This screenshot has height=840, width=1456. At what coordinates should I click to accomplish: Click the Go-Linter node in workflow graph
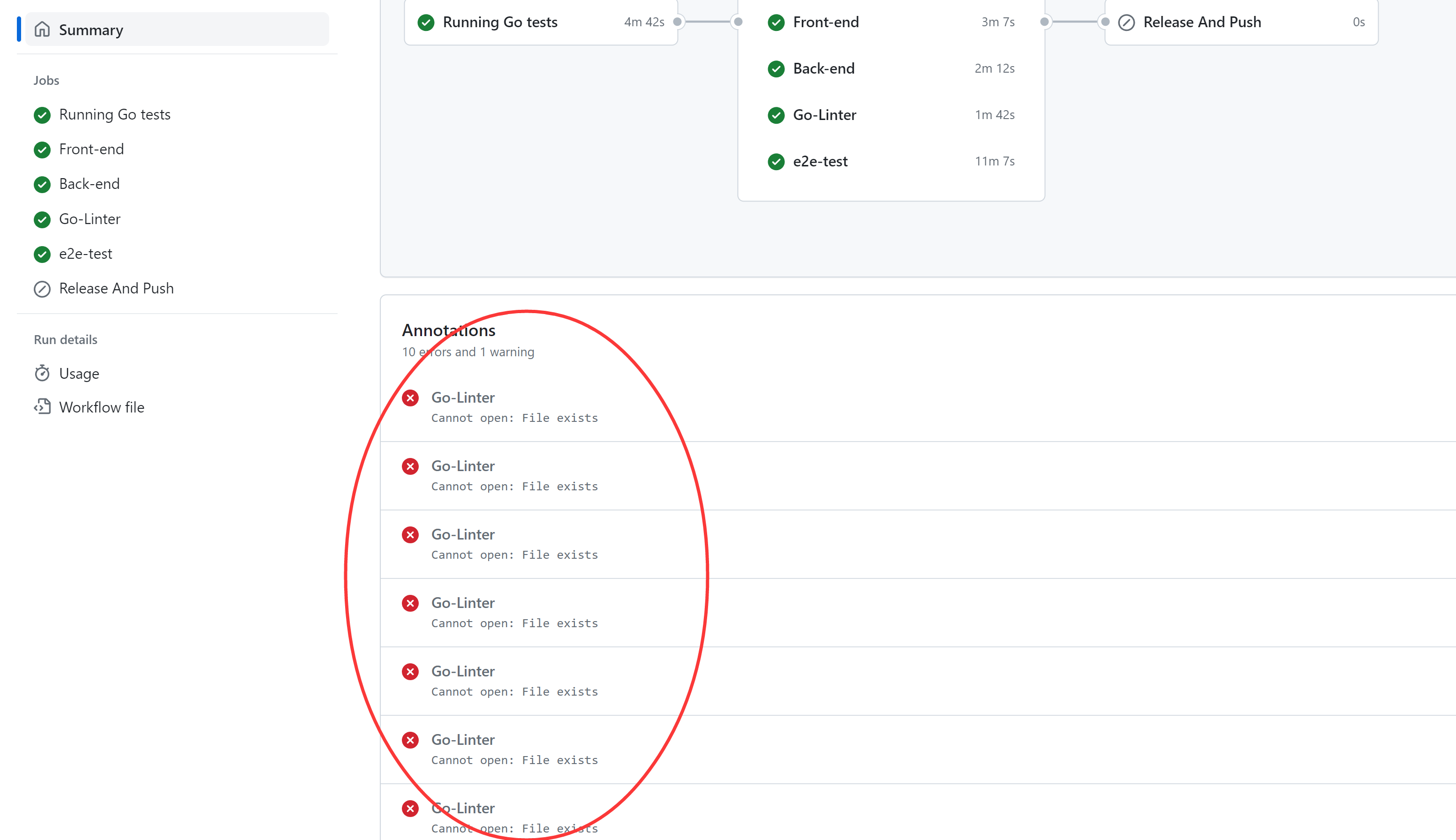[824, 115]
